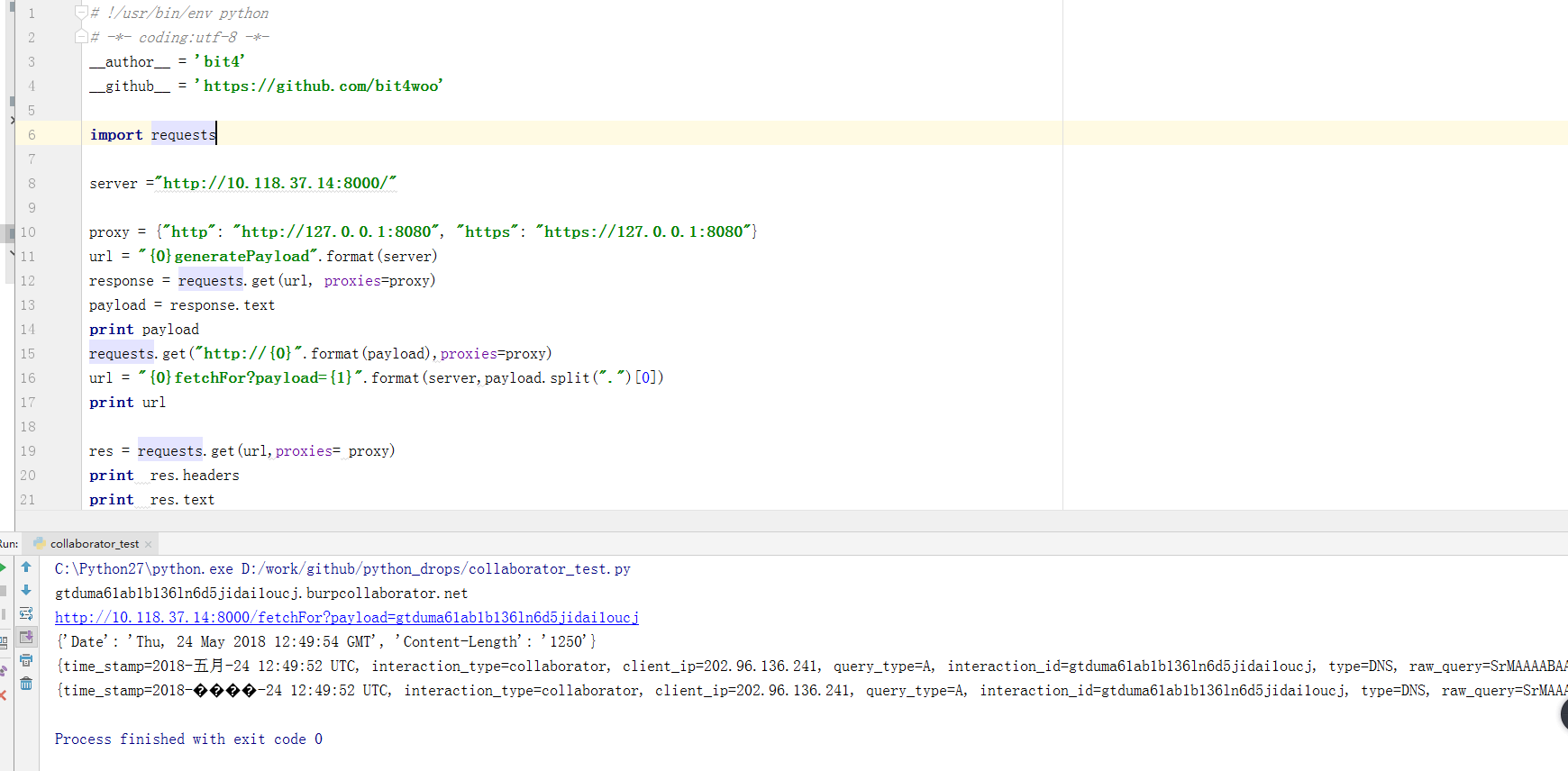Click 'Process finished with exit code 0' text

click(x=188, y=739)
